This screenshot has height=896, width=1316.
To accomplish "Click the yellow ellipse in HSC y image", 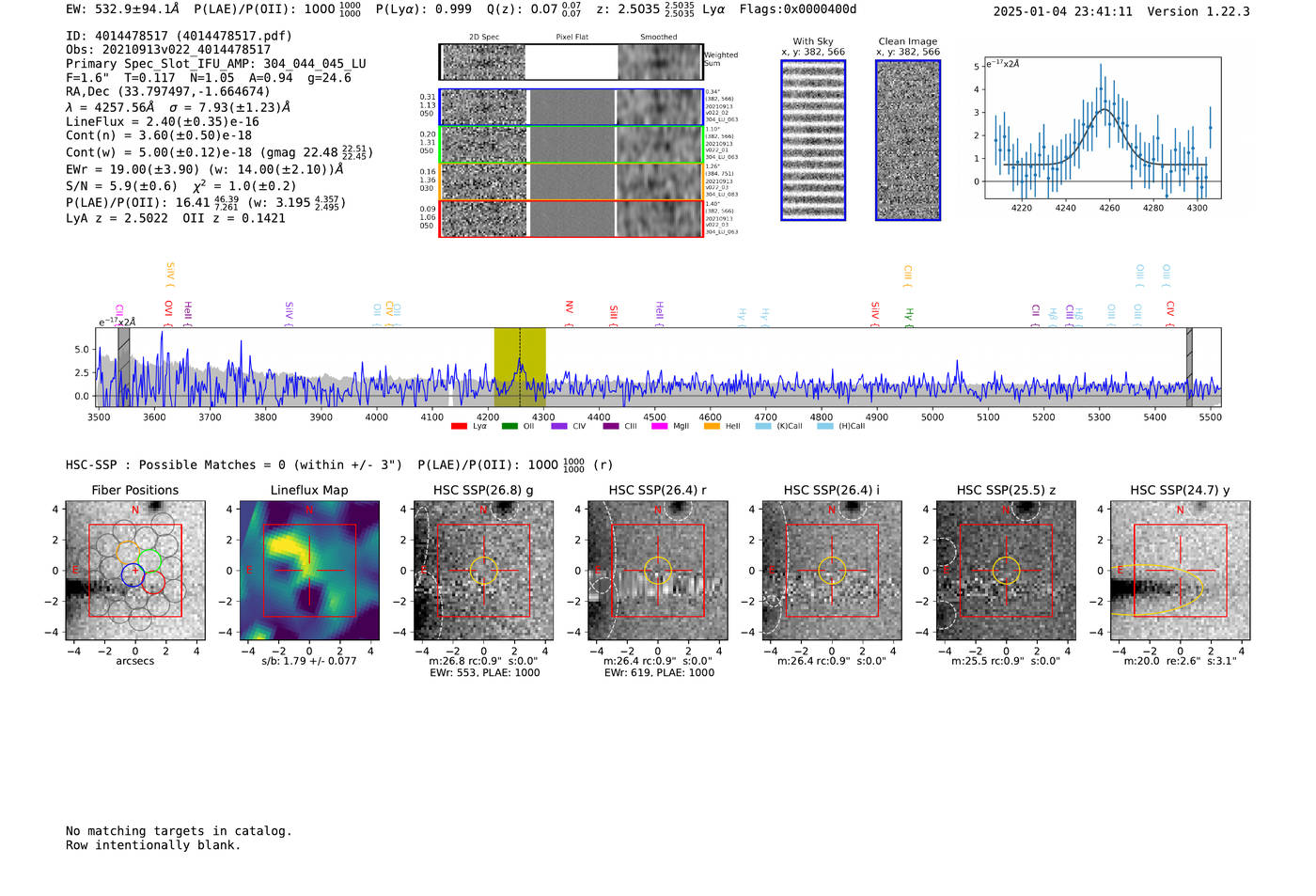I will coord(1157,589).
